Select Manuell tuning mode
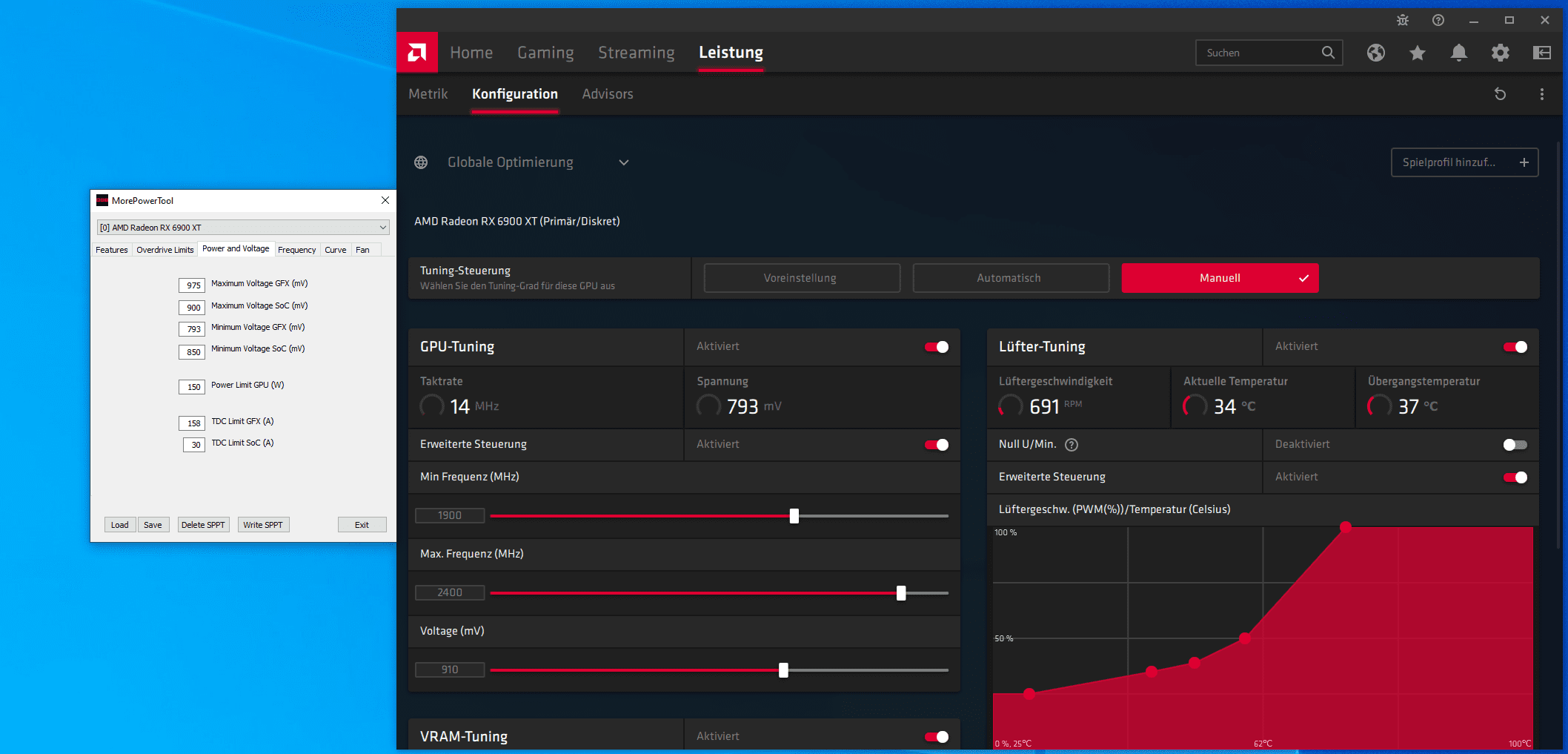 pyautogui.click(x=1220, y=278)
